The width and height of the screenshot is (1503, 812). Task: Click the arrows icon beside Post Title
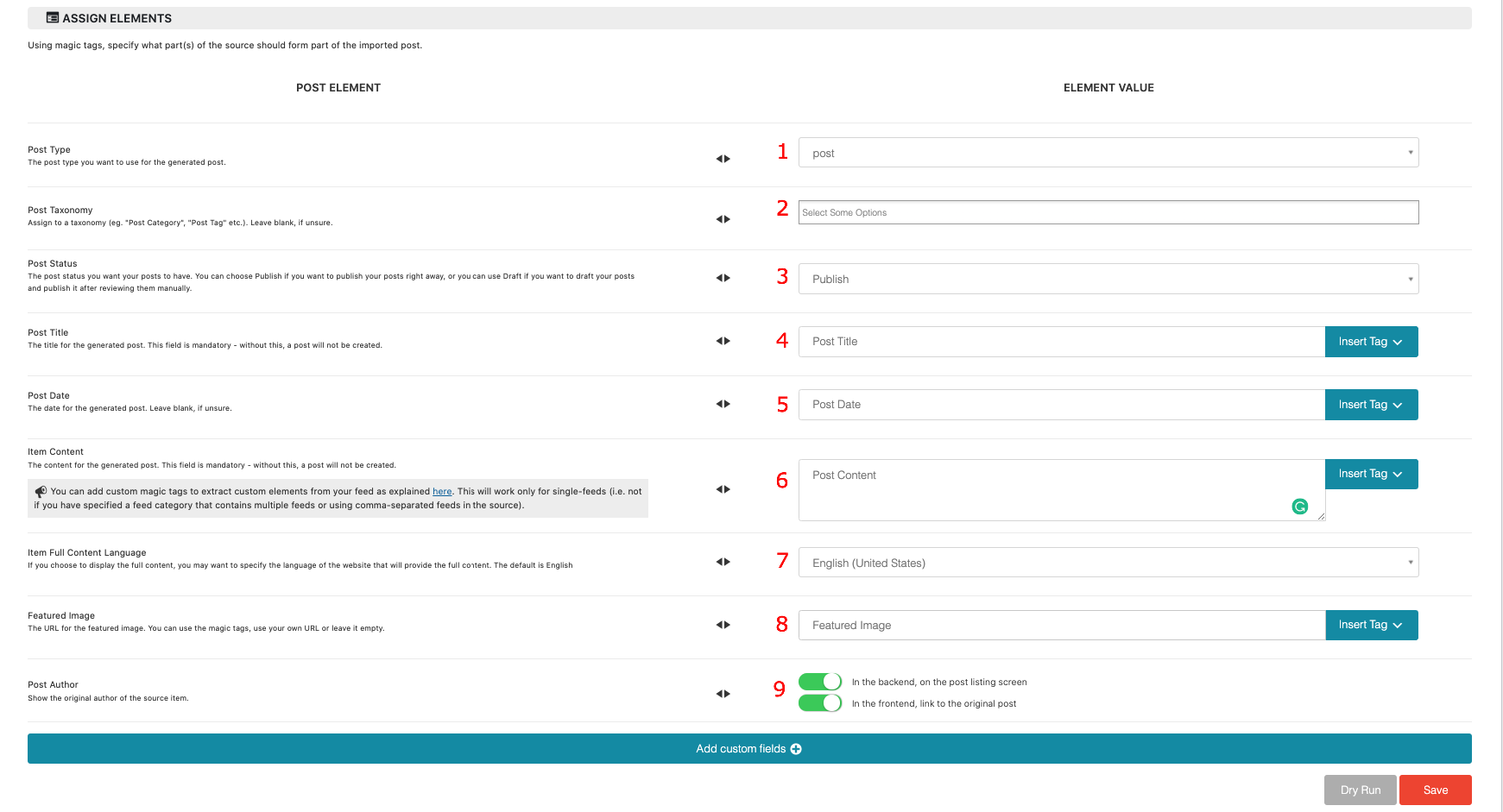click(723, 341)
